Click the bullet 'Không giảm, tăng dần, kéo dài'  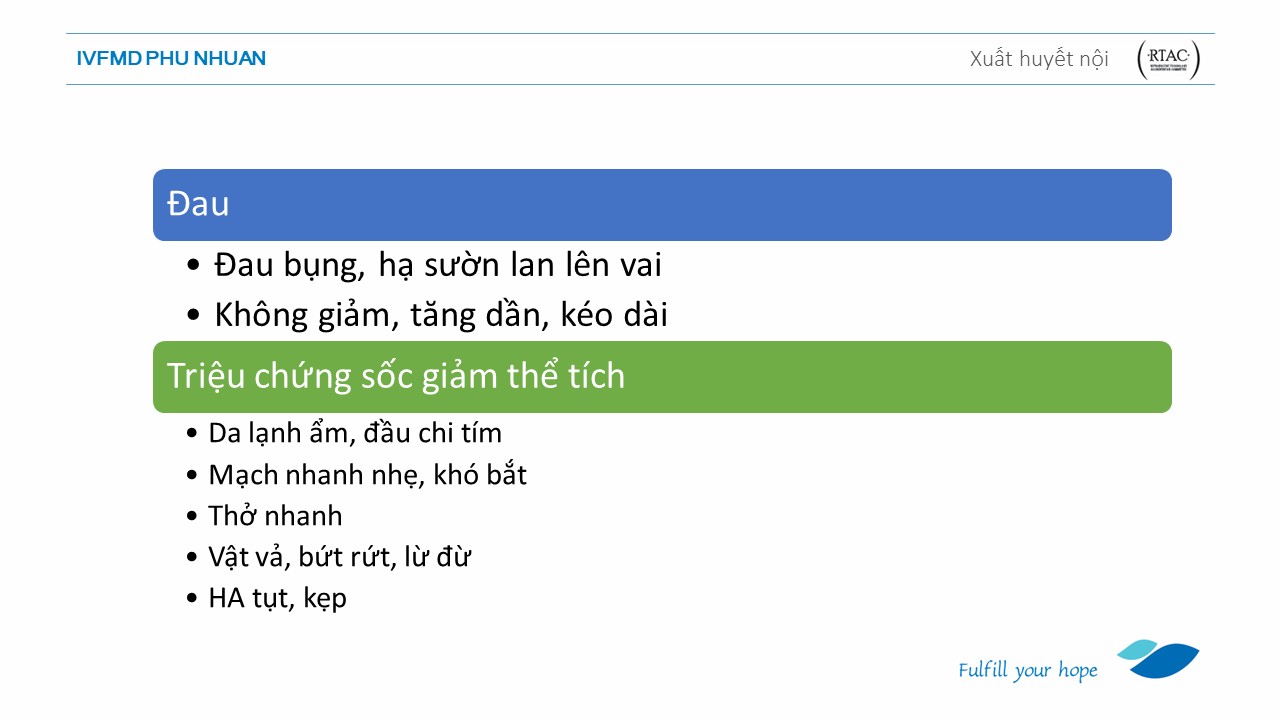(441, 316)
